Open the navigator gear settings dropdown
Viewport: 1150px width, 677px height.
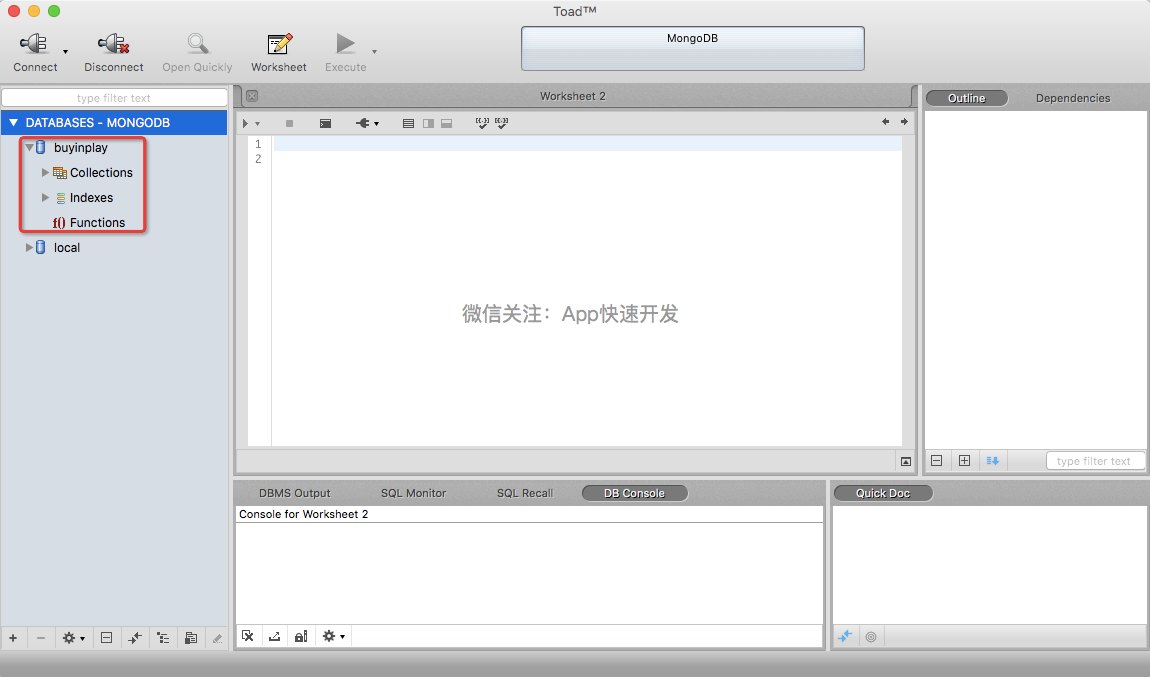click(73, 638)
